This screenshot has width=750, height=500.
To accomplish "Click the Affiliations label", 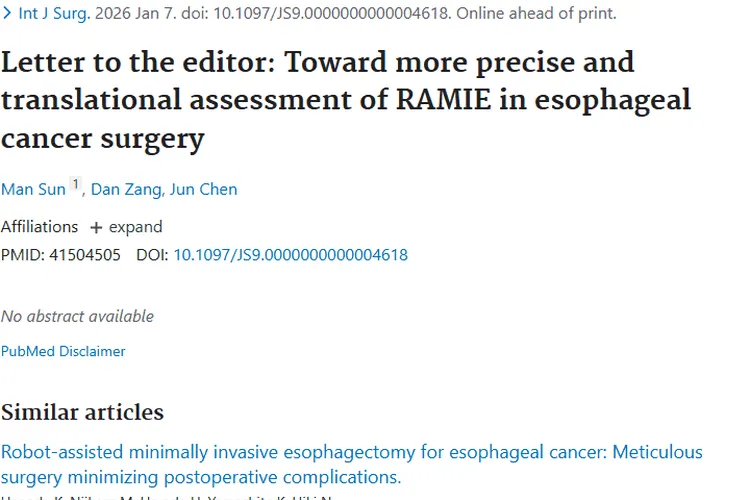I will pyautogui.click(x=39, y=227).
